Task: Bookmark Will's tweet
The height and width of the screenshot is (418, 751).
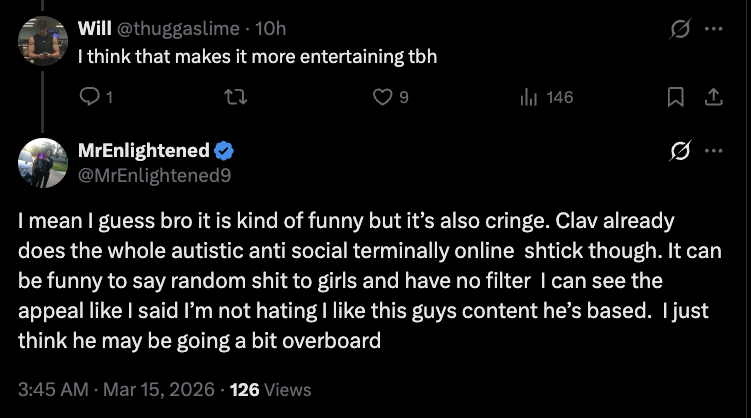Action: [676, 97]
